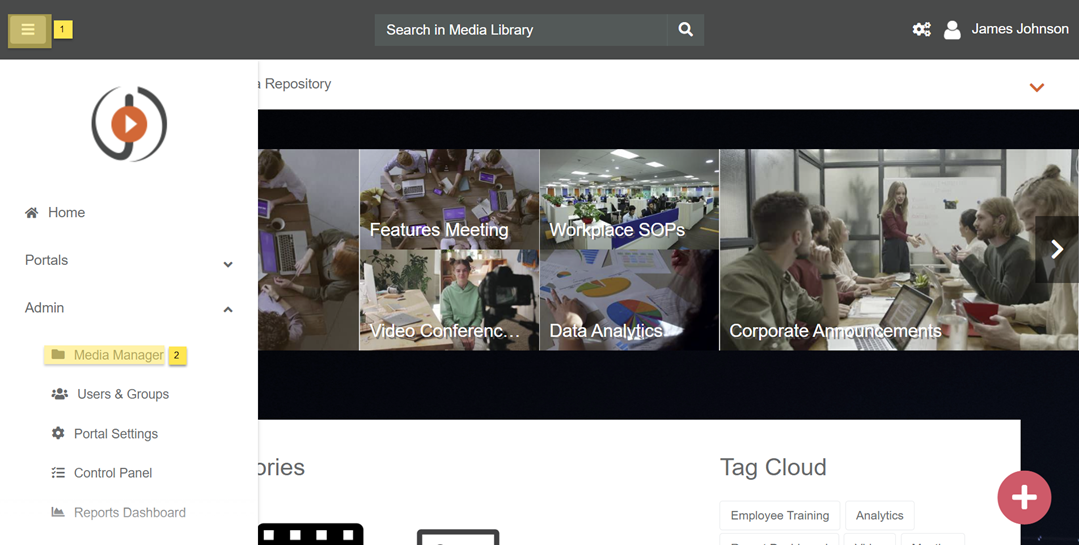Click the hamburger menu icon
Screen dimensions: 1079x545
[28, 30]
